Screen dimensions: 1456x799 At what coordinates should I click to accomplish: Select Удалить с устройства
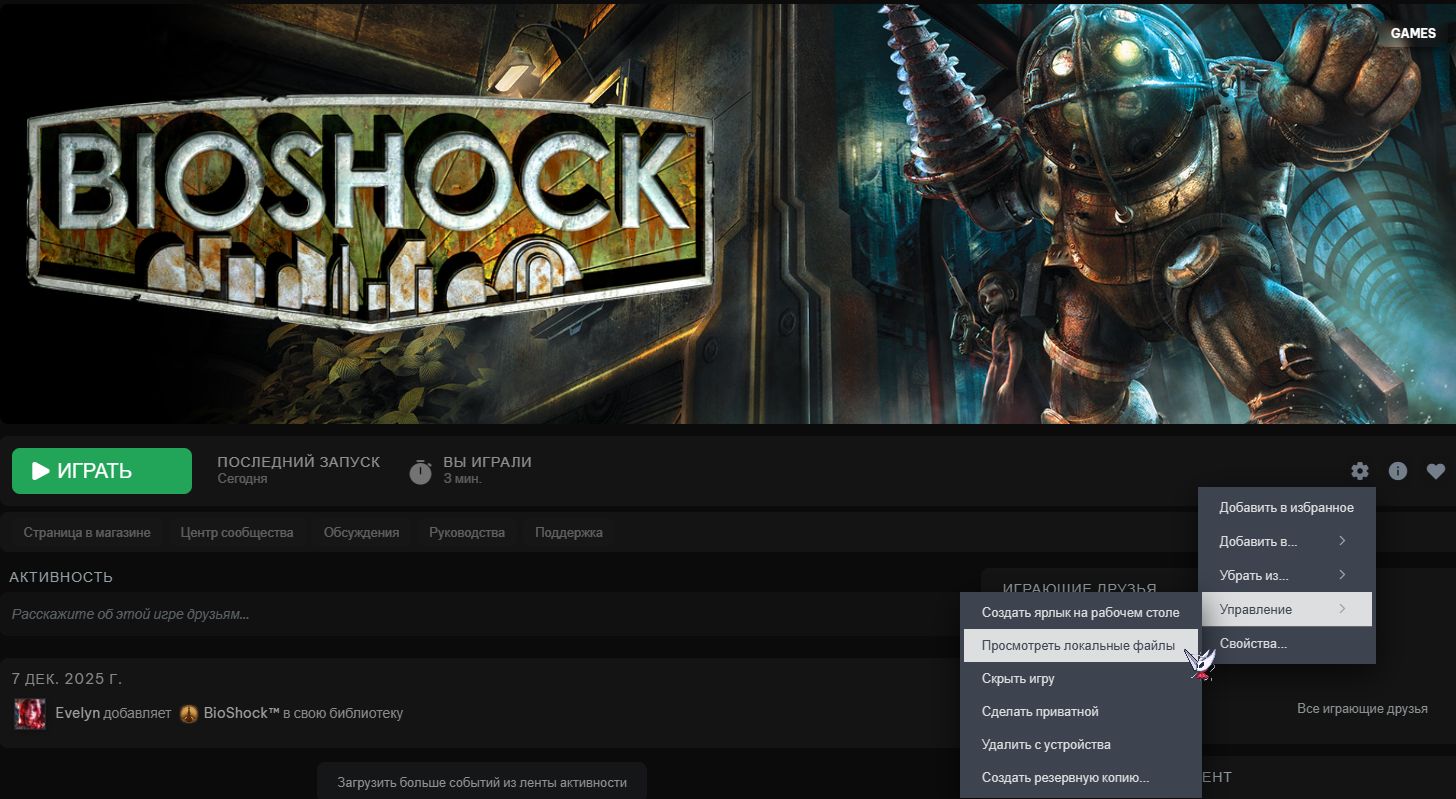[1081, 744]
